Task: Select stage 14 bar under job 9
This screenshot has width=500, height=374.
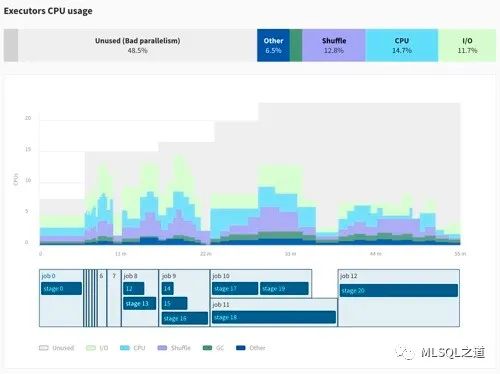Action: pyautogui.click(x=168, y=289)
